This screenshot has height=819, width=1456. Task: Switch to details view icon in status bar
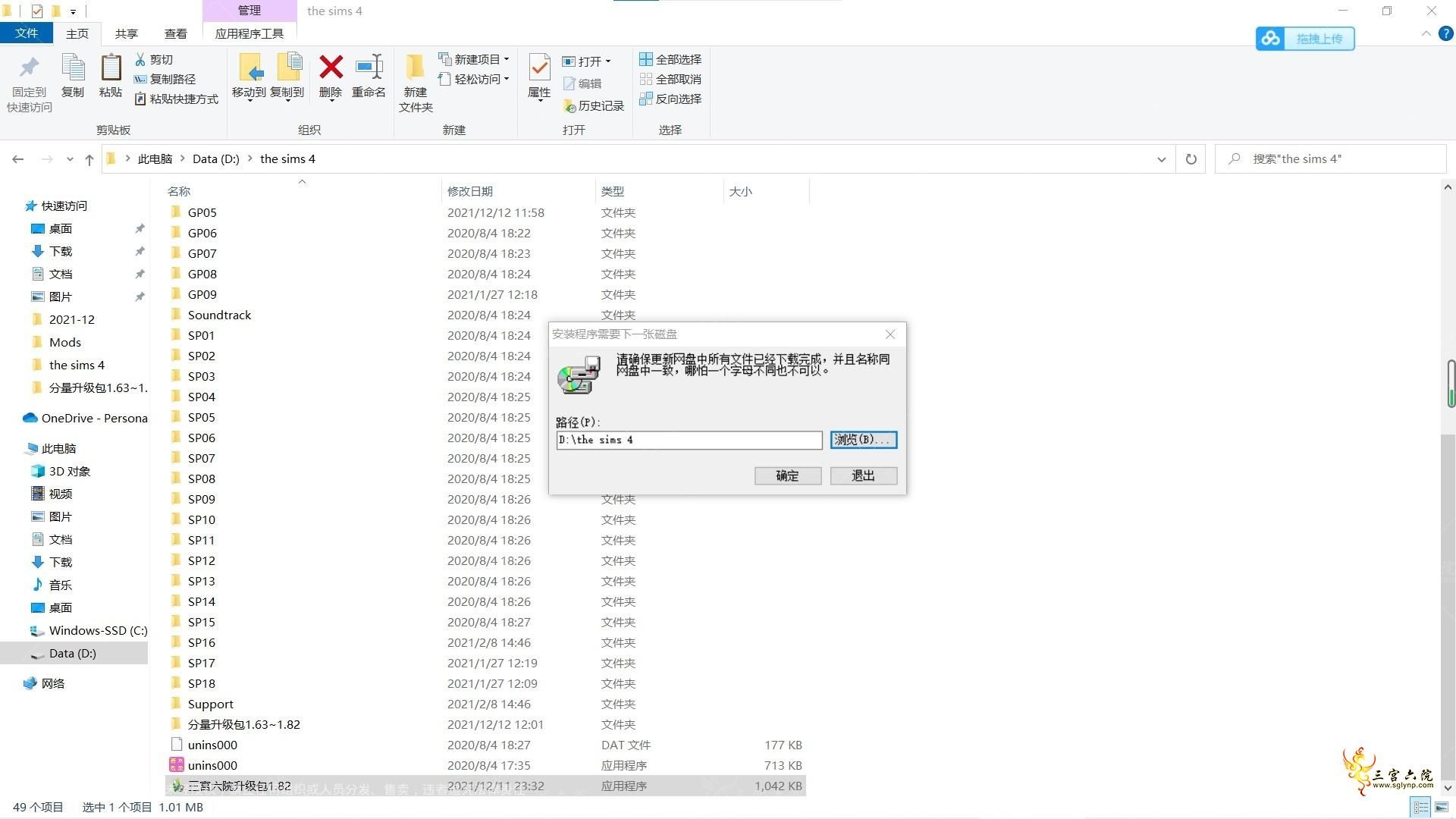tap(1420, 808)
